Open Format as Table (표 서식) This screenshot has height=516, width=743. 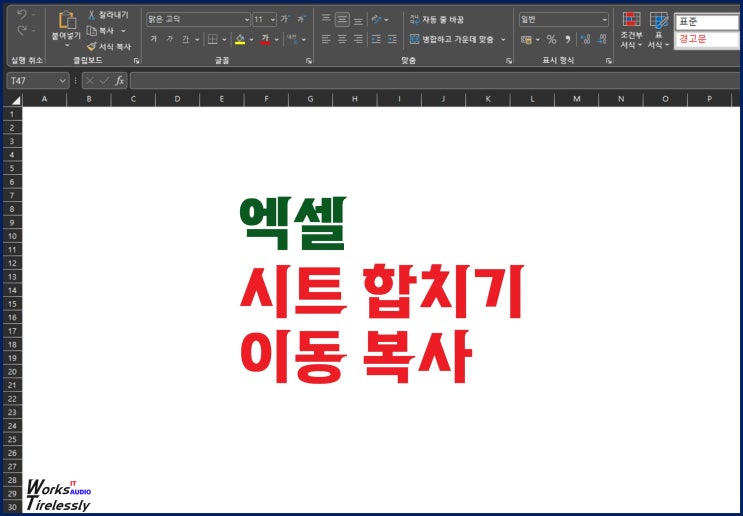(x=658, y=29)
